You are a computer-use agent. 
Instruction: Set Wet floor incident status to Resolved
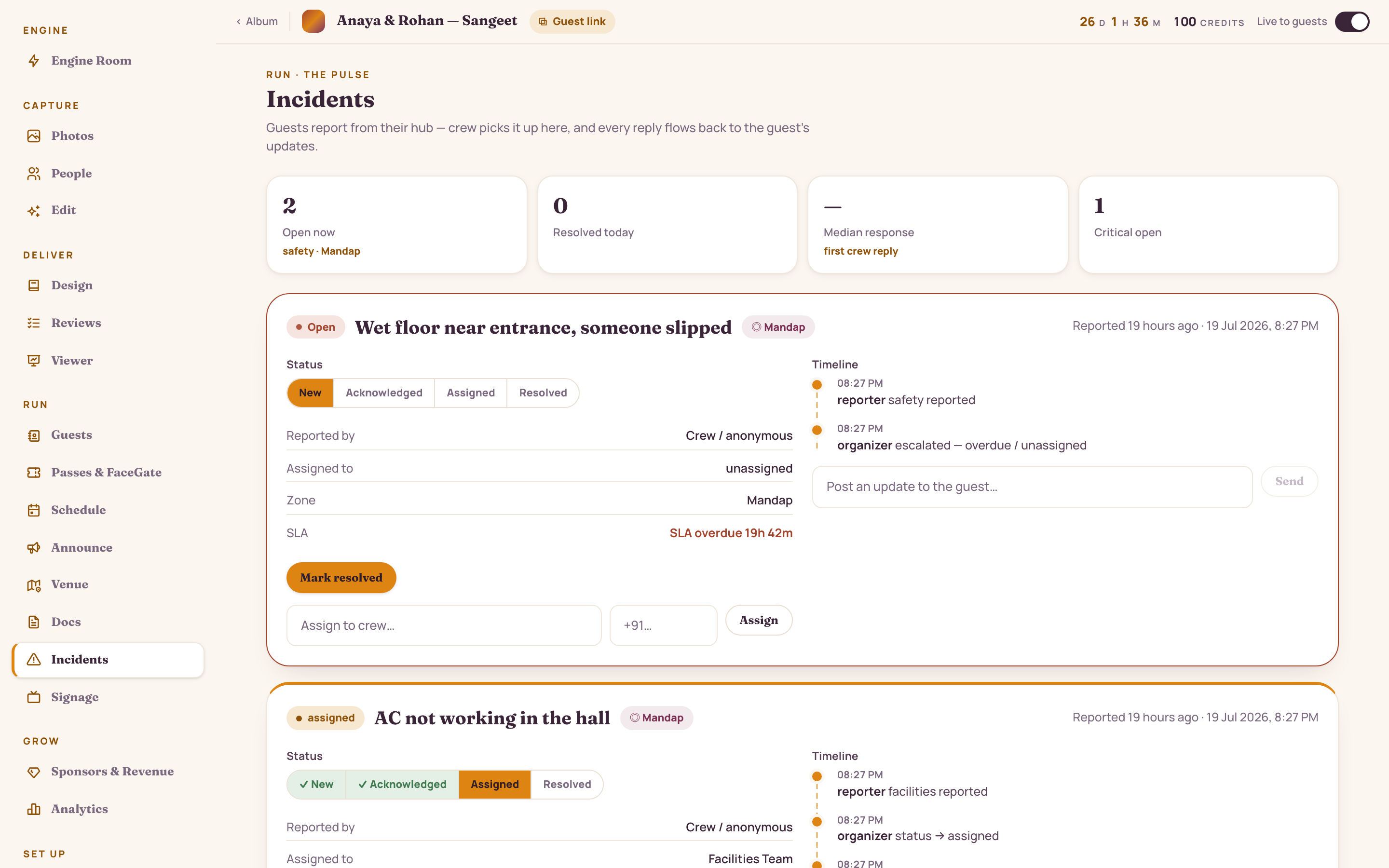tap(543, 393)
